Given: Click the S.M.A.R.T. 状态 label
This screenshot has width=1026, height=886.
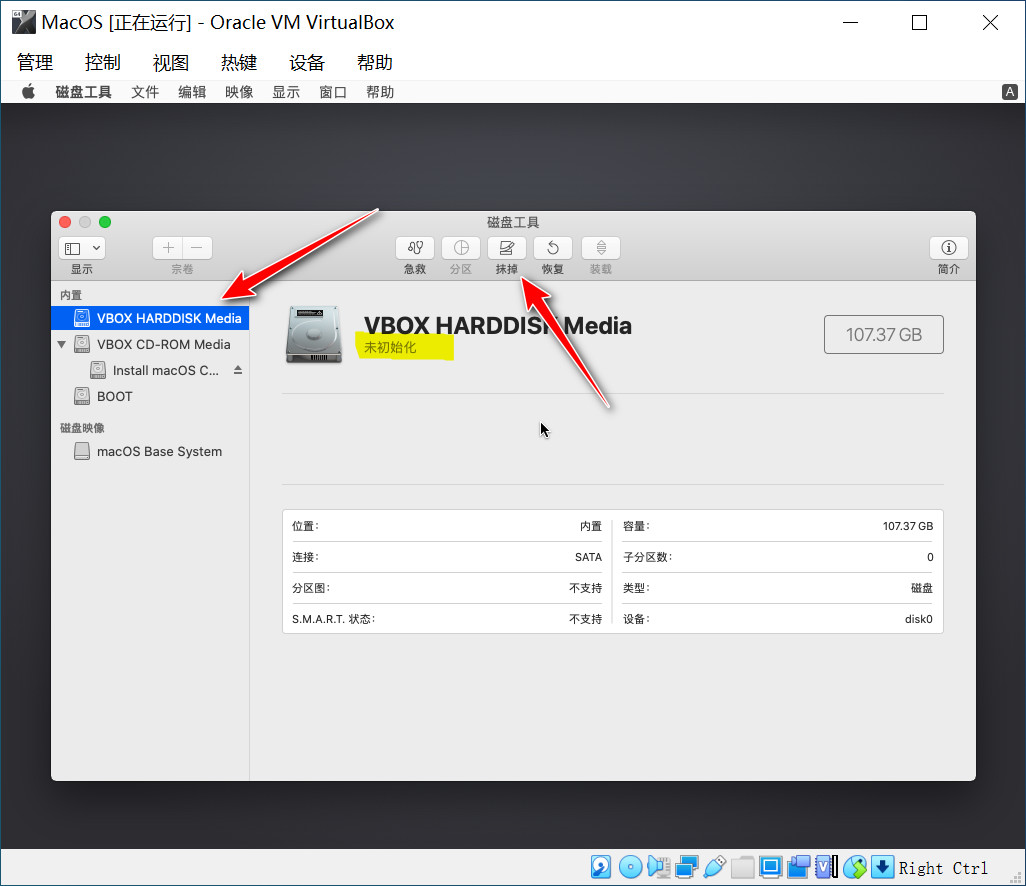Looking at the screenshot, I should [333, 619].
